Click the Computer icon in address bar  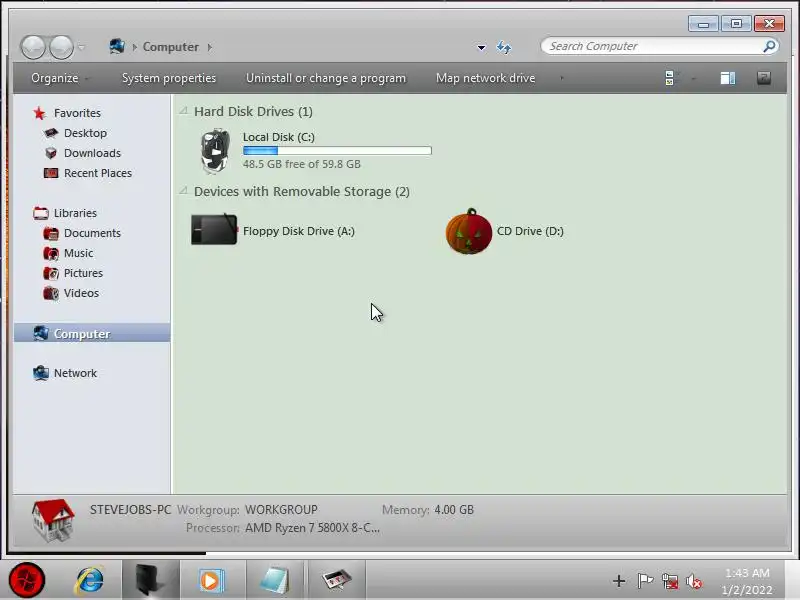point(117,46)
